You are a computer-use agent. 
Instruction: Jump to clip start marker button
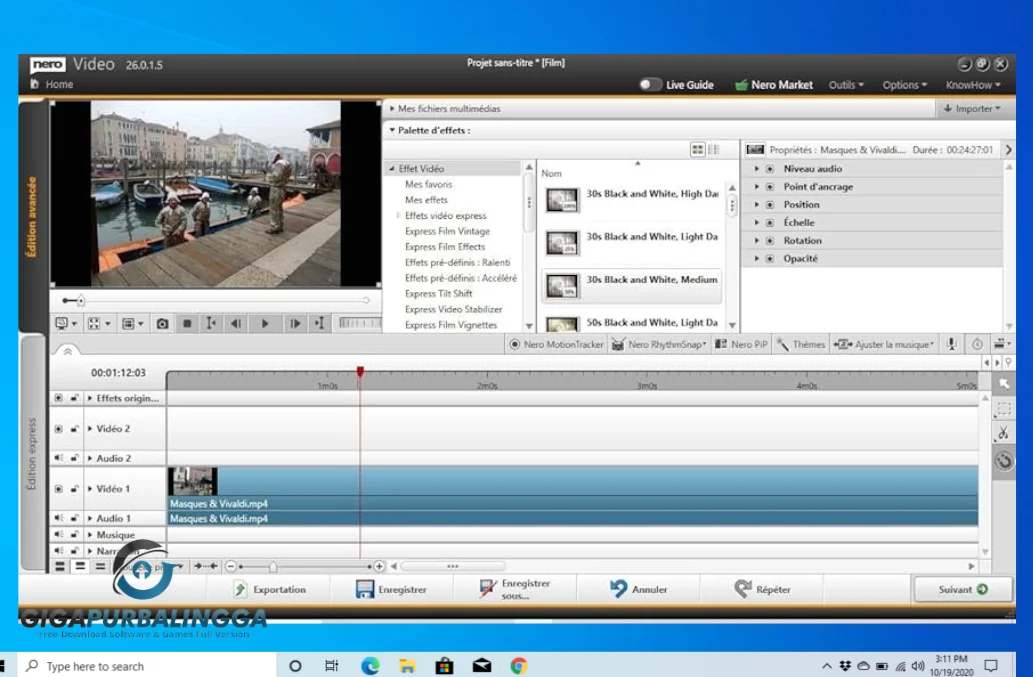[211, 323]
